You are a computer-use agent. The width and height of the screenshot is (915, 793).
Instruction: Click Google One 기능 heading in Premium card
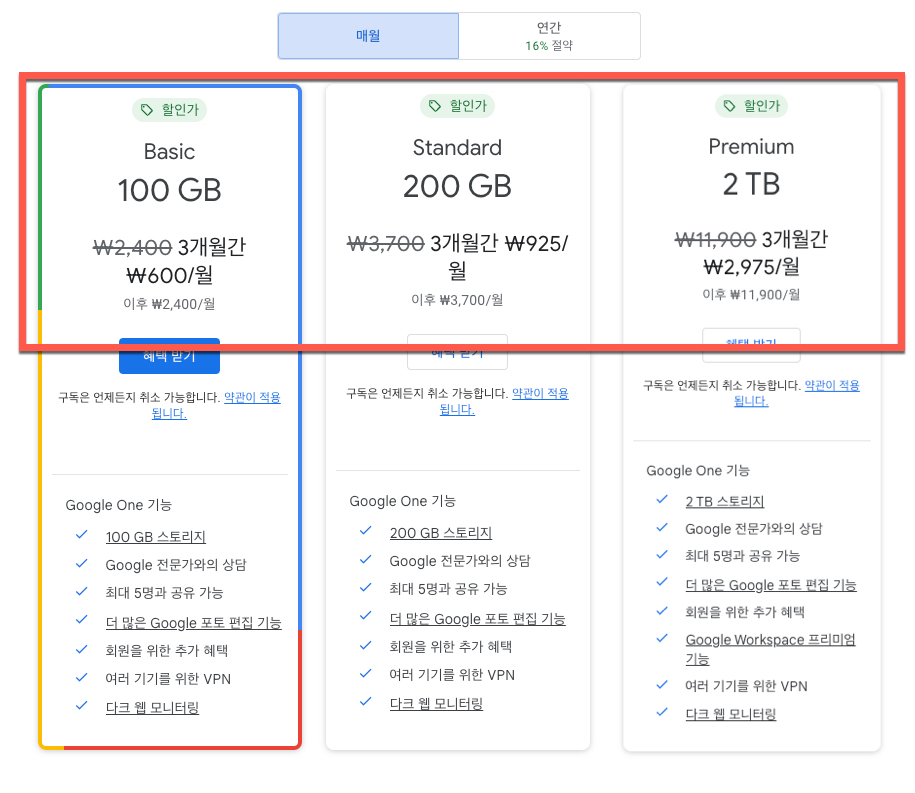[x=698, y=471]
